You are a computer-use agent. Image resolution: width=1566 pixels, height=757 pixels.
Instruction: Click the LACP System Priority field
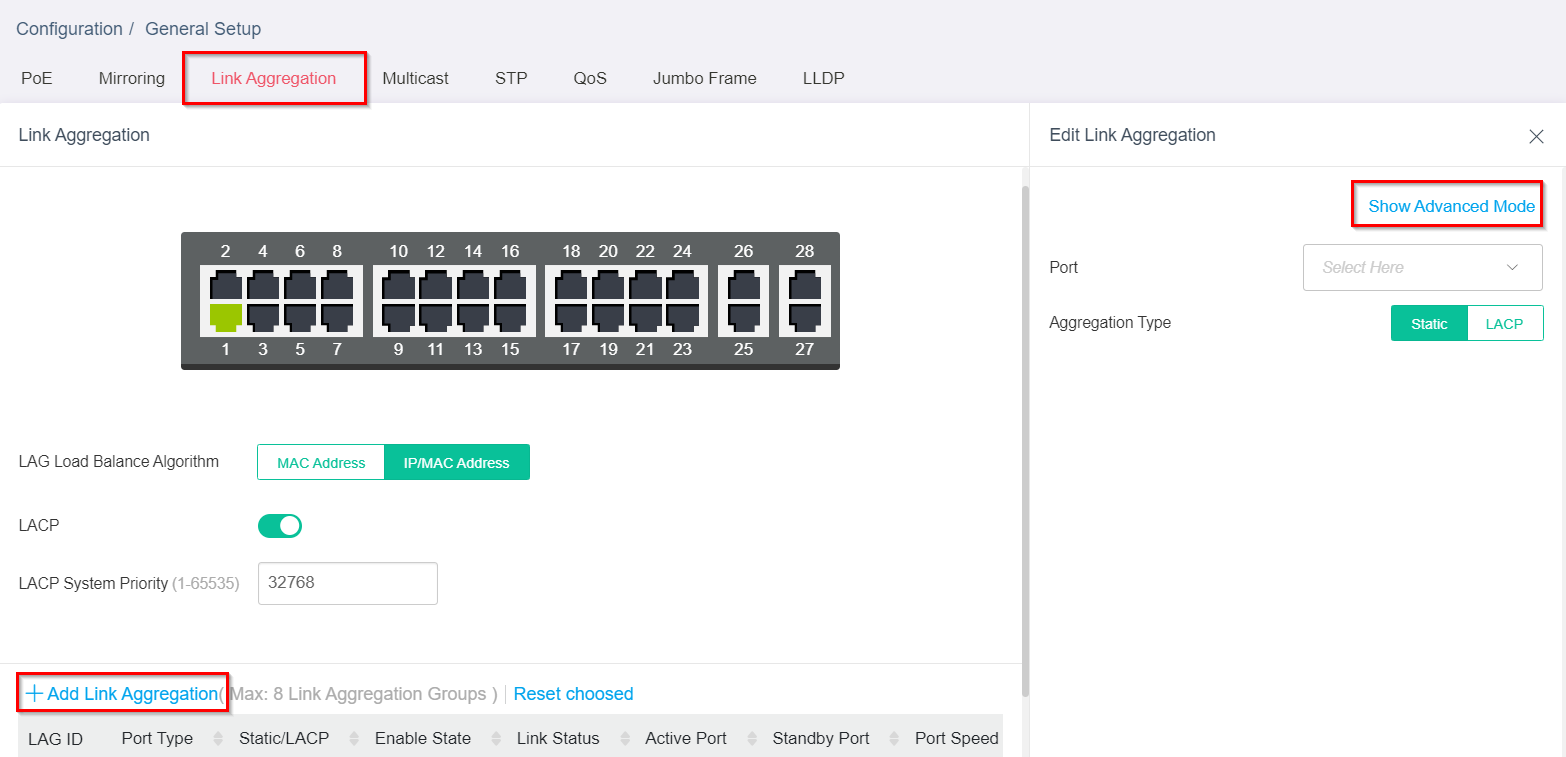pyautogui.click(x=347, y=583)
